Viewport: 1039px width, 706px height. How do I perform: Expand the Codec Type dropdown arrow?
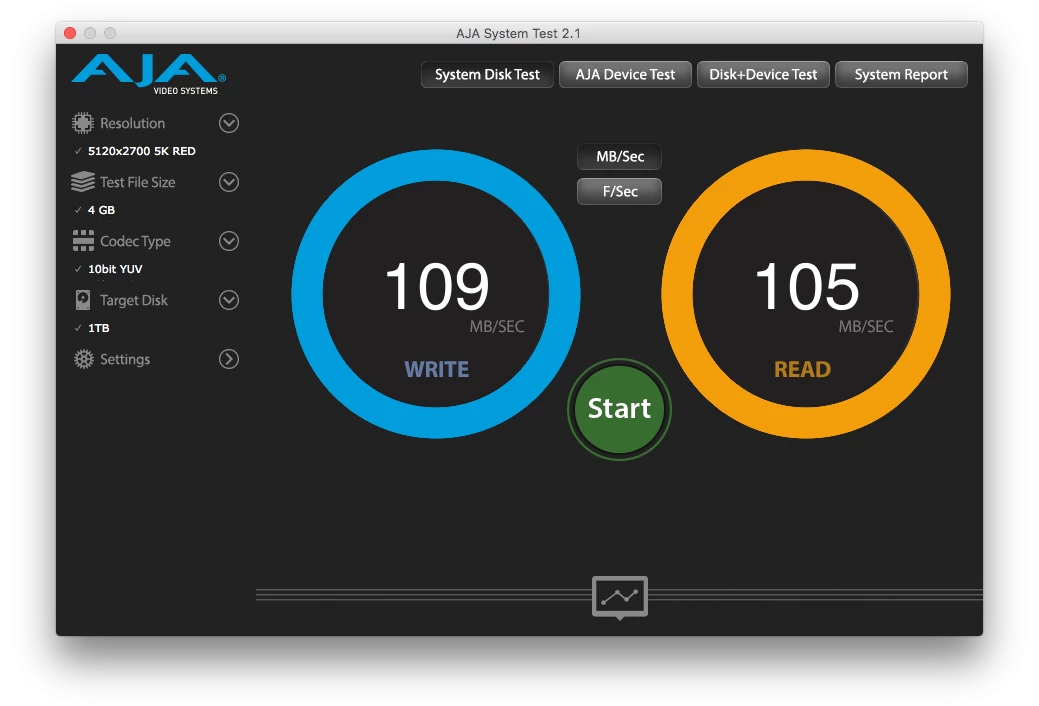[x=229, y=241]
